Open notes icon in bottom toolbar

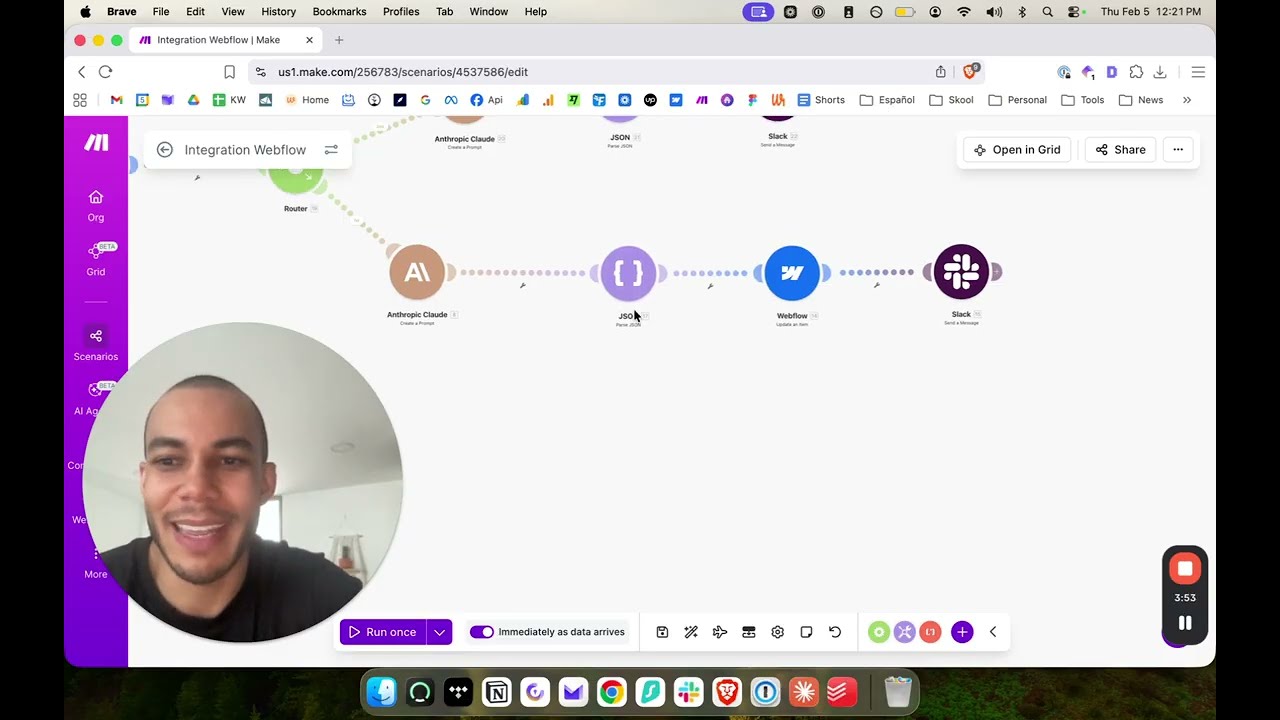pos(806,632)
